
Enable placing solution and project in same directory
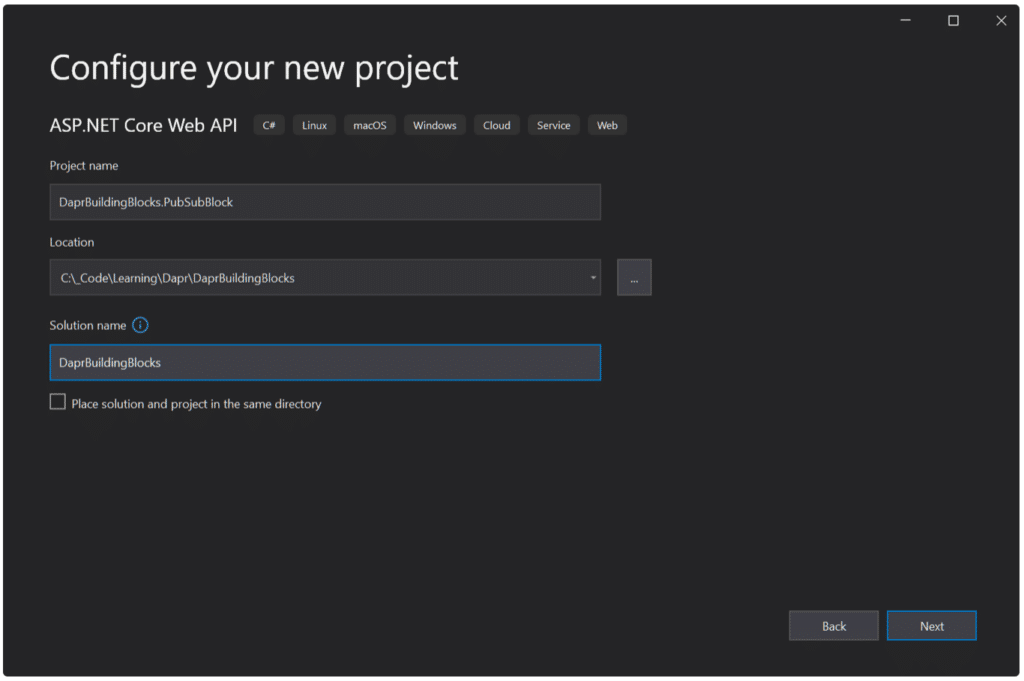pos(58,403)
